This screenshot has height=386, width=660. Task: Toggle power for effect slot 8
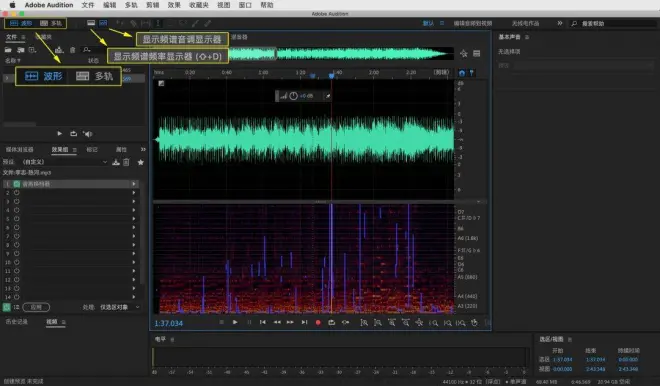(17, 245)
